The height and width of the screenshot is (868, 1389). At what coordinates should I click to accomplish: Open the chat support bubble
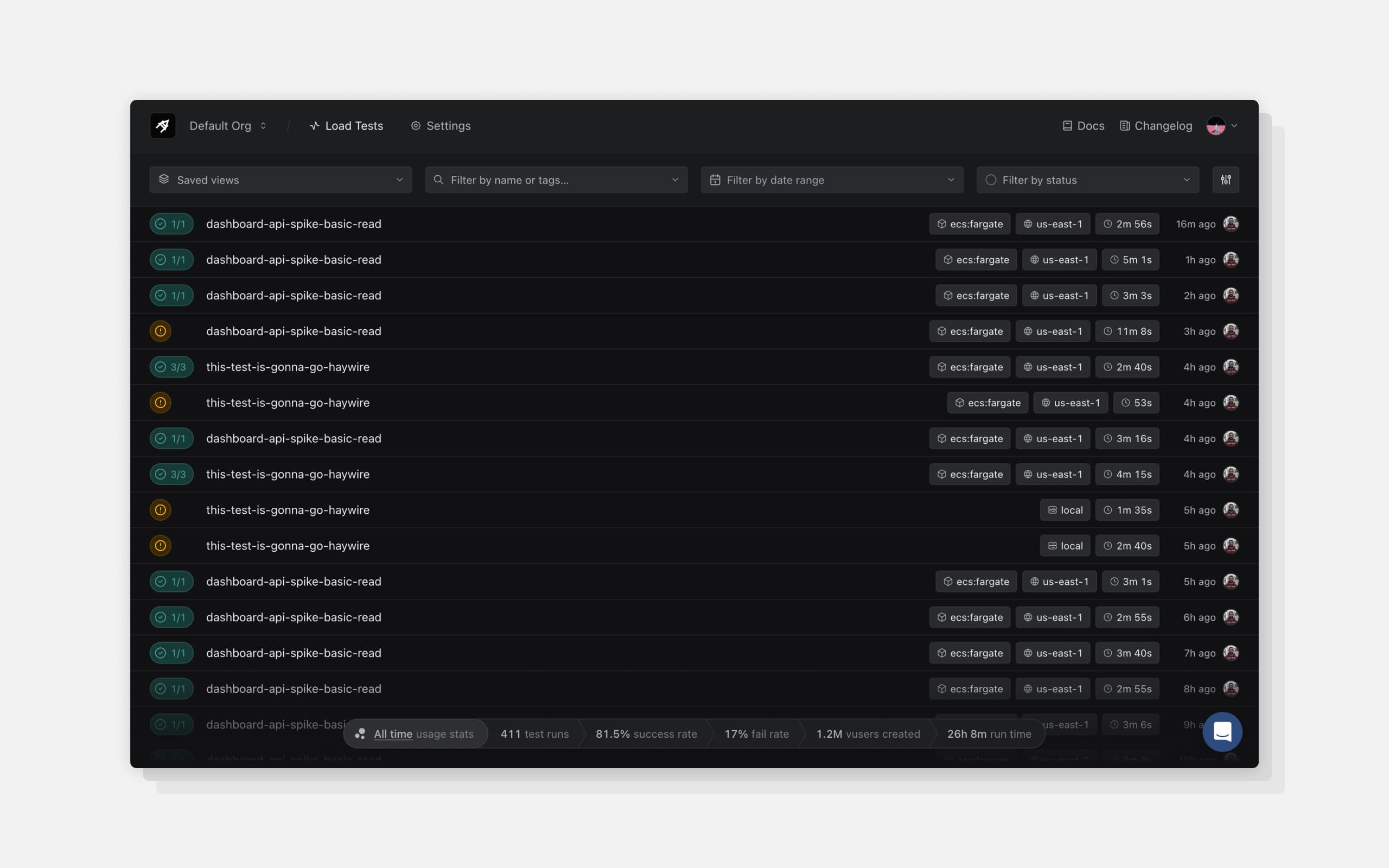coord(1222,732)
